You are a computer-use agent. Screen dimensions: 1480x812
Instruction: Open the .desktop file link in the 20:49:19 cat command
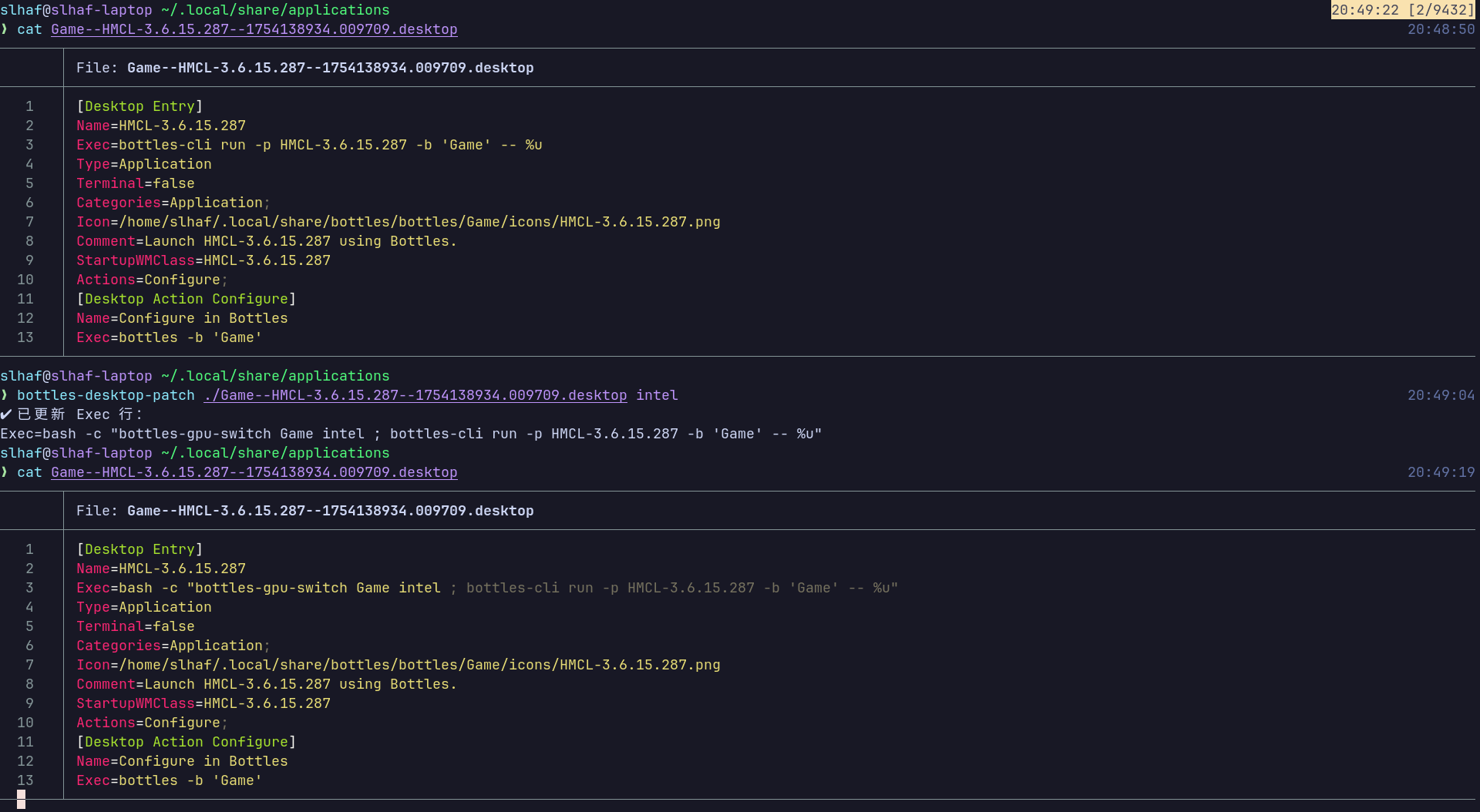click(x=254, y=472)
